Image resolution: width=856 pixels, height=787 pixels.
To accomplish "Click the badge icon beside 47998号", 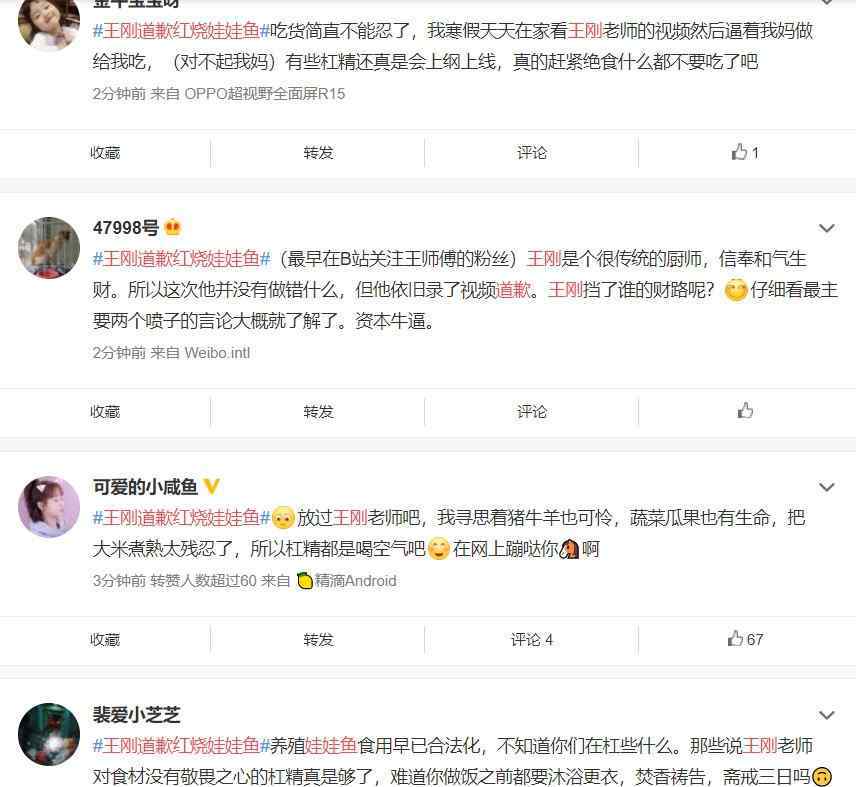I will [173, 227].
